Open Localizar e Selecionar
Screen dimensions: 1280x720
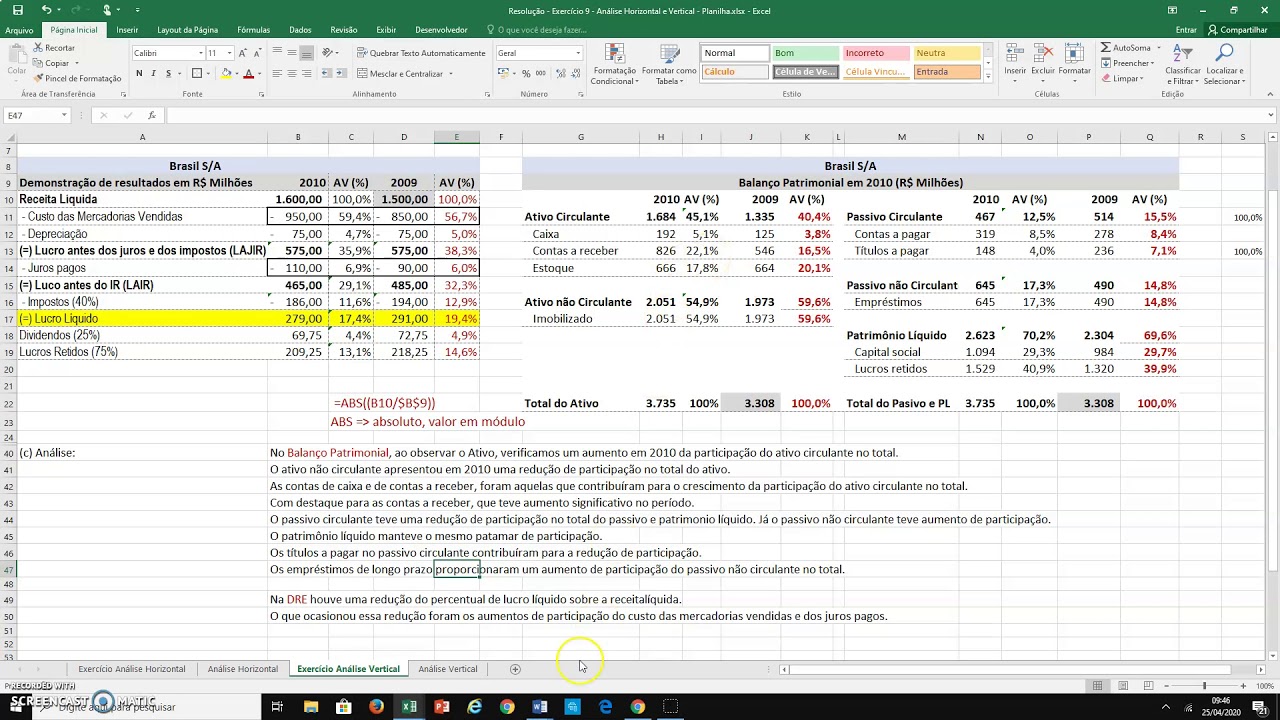pos(1224,64)
